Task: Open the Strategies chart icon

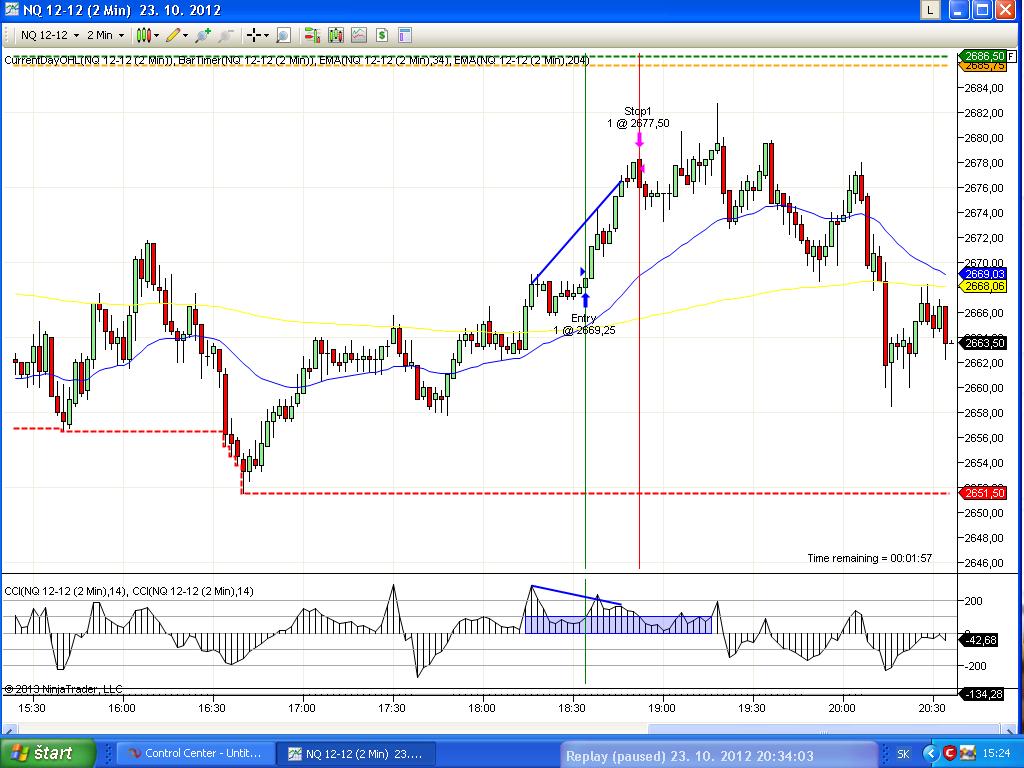Action: [359, 35]
